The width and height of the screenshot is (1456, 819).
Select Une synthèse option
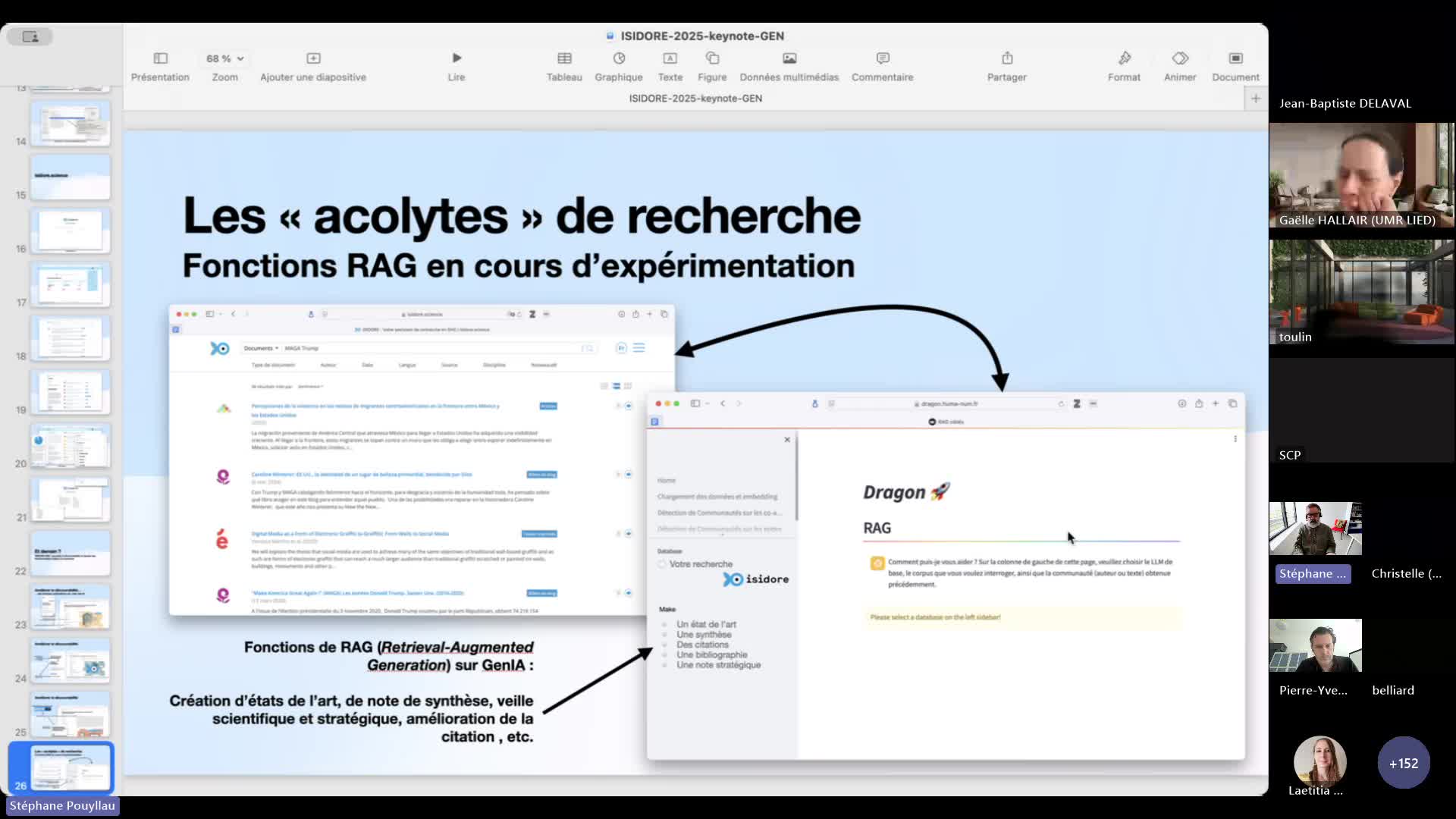[x=704, y=635]
